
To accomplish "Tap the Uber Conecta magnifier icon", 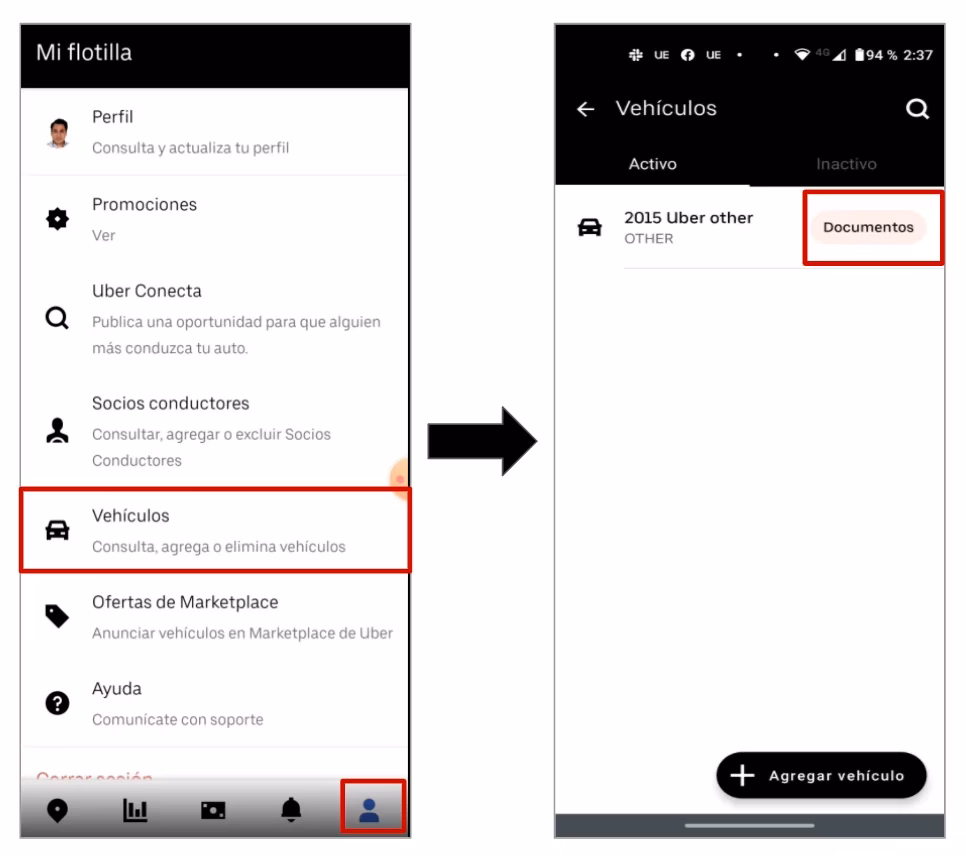I will (x=57, y=319).
